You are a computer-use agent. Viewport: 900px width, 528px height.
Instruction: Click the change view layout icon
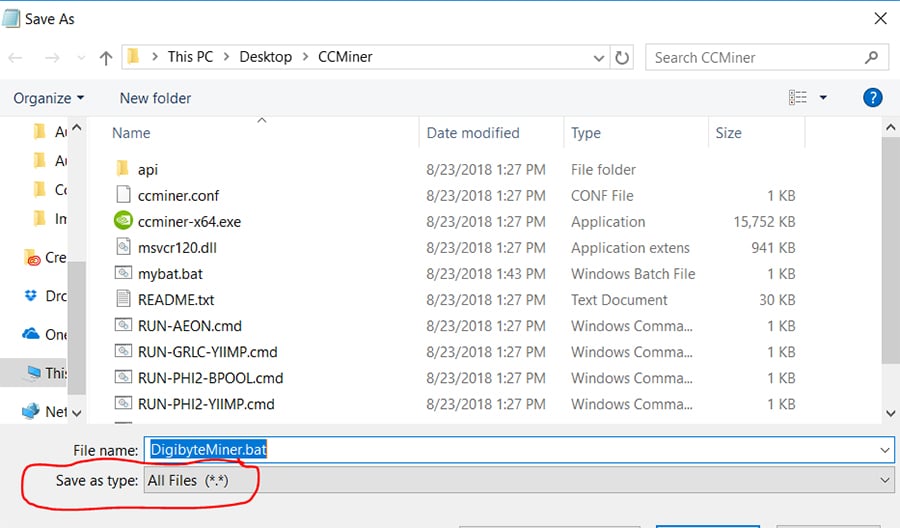(x=798, y=97)
